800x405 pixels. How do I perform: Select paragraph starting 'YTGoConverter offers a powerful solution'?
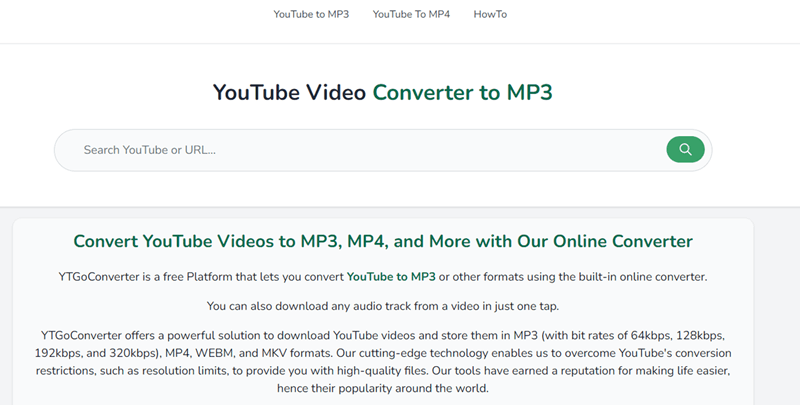tap(383, 362)
